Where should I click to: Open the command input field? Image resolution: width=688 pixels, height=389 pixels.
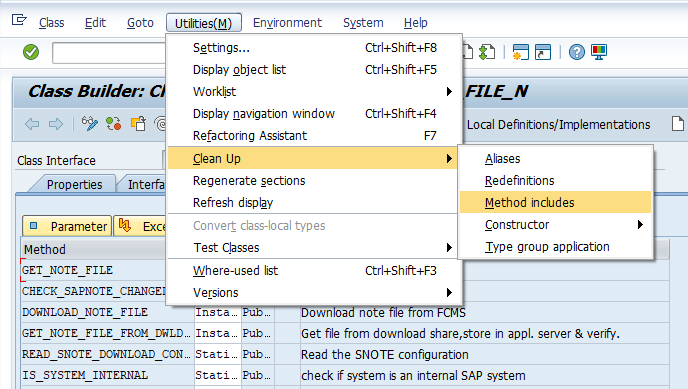tap(109, 53)
